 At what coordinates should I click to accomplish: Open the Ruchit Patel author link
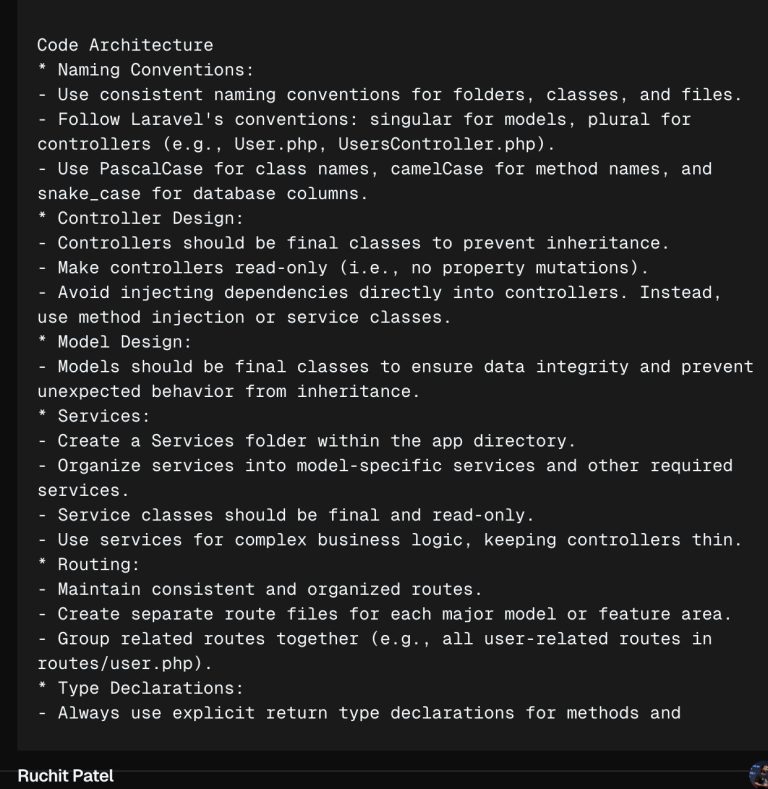(65, 776)
